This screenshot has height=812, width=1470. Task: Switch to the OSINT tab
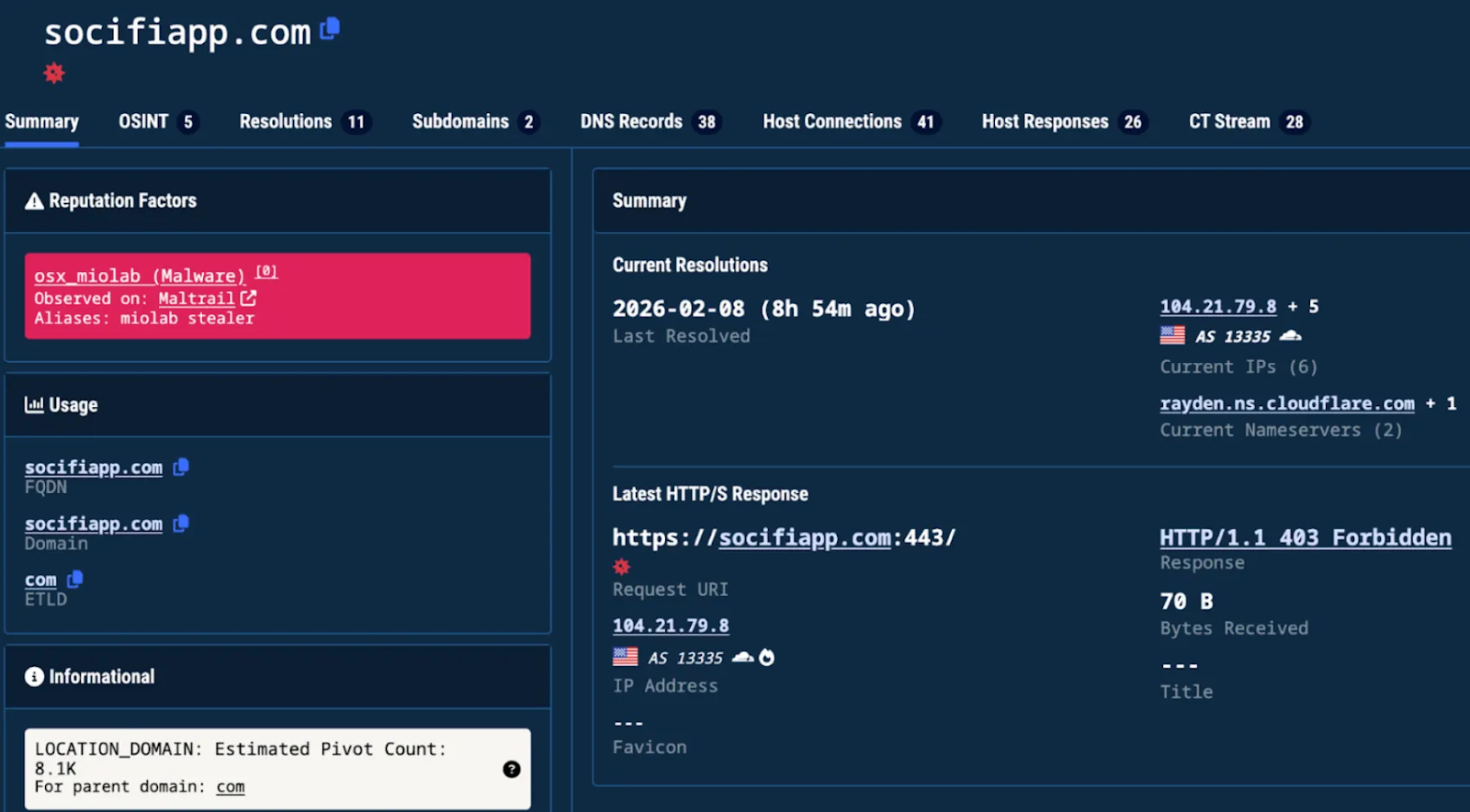(156, 121)
